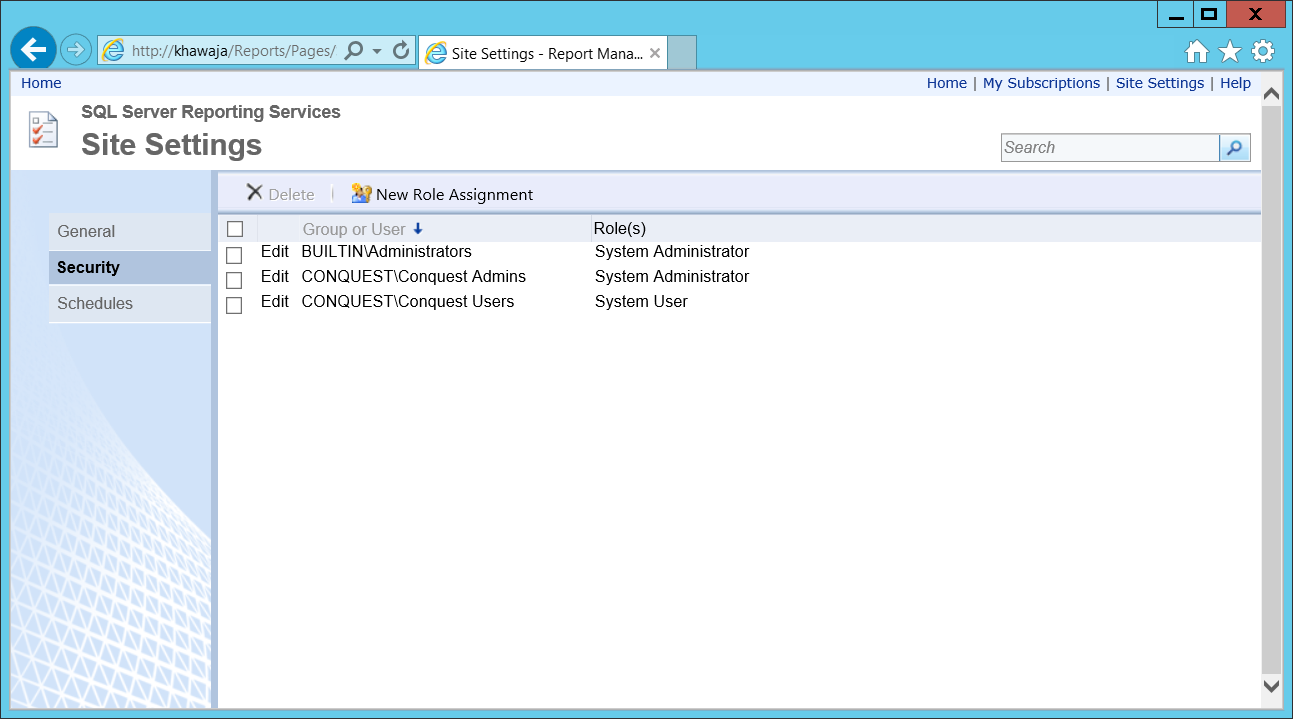Click the Delete X icon in toolbar
This screenshot has width=1293, height=719.
click(255, 193)
